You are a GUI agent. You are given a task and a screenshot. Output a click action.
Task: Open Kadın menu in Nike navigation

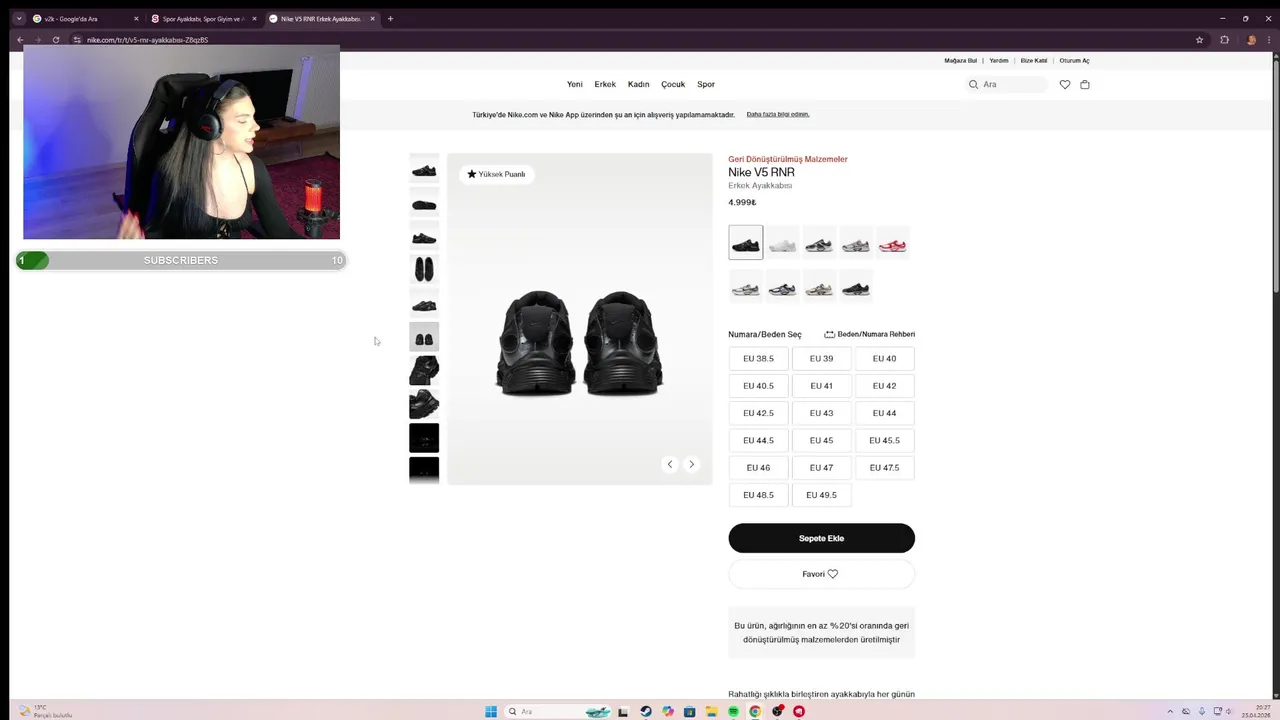tap(638, 85)
